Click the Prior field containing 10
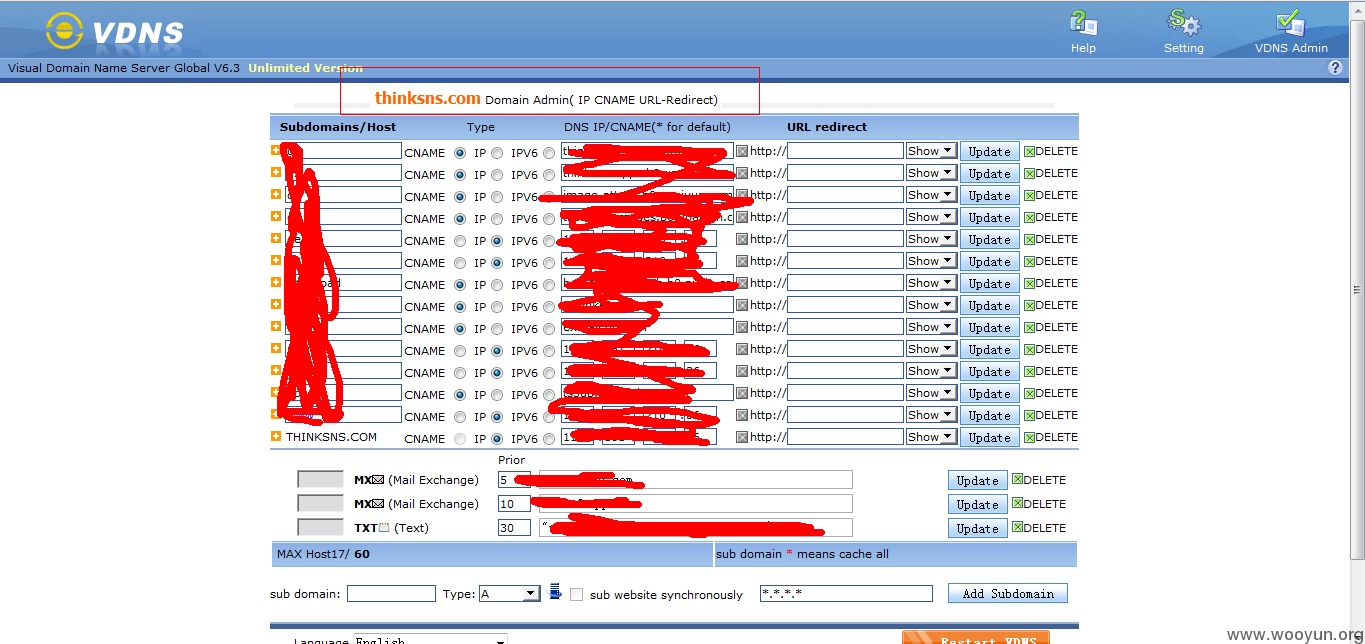Screen dimensions: 1365x644 (514, 504)
